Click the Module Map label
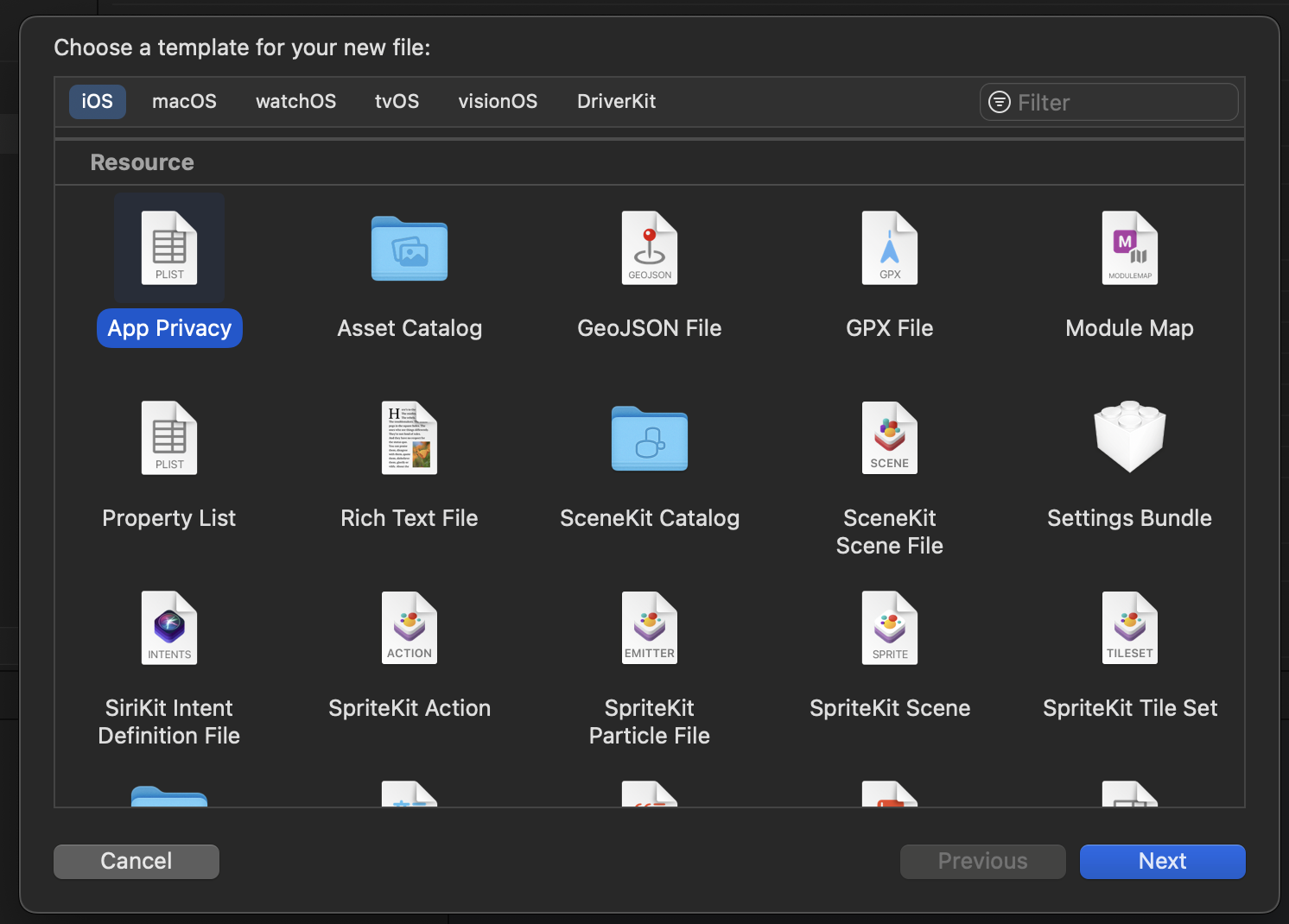The height and width of the screenshot is (924, 1289). [1130, 328]
